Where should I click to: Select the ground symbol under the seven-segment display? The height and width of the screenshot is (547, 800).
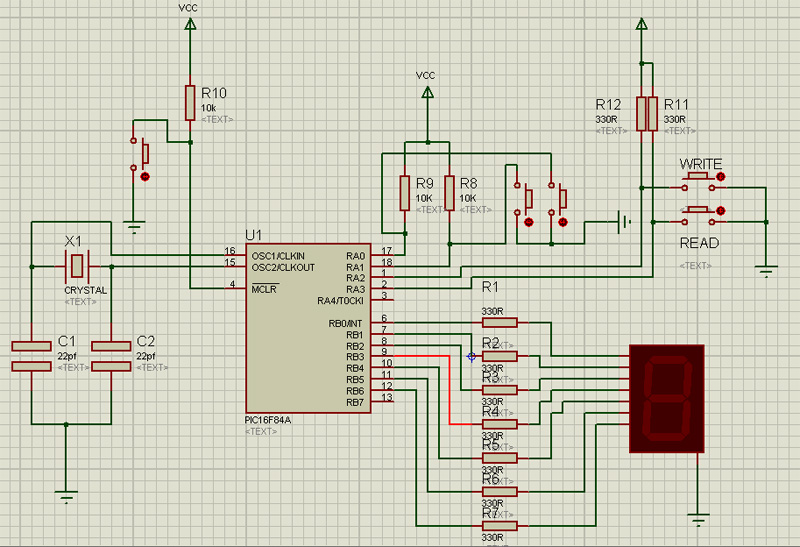(x=698, y=520)
